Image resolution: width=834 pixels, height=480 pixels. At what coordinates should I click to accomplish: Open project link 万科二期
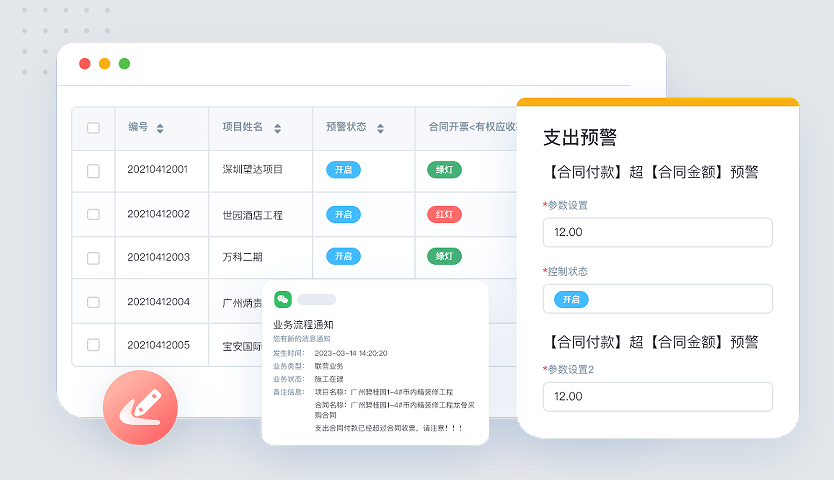[x=242, y=257]
